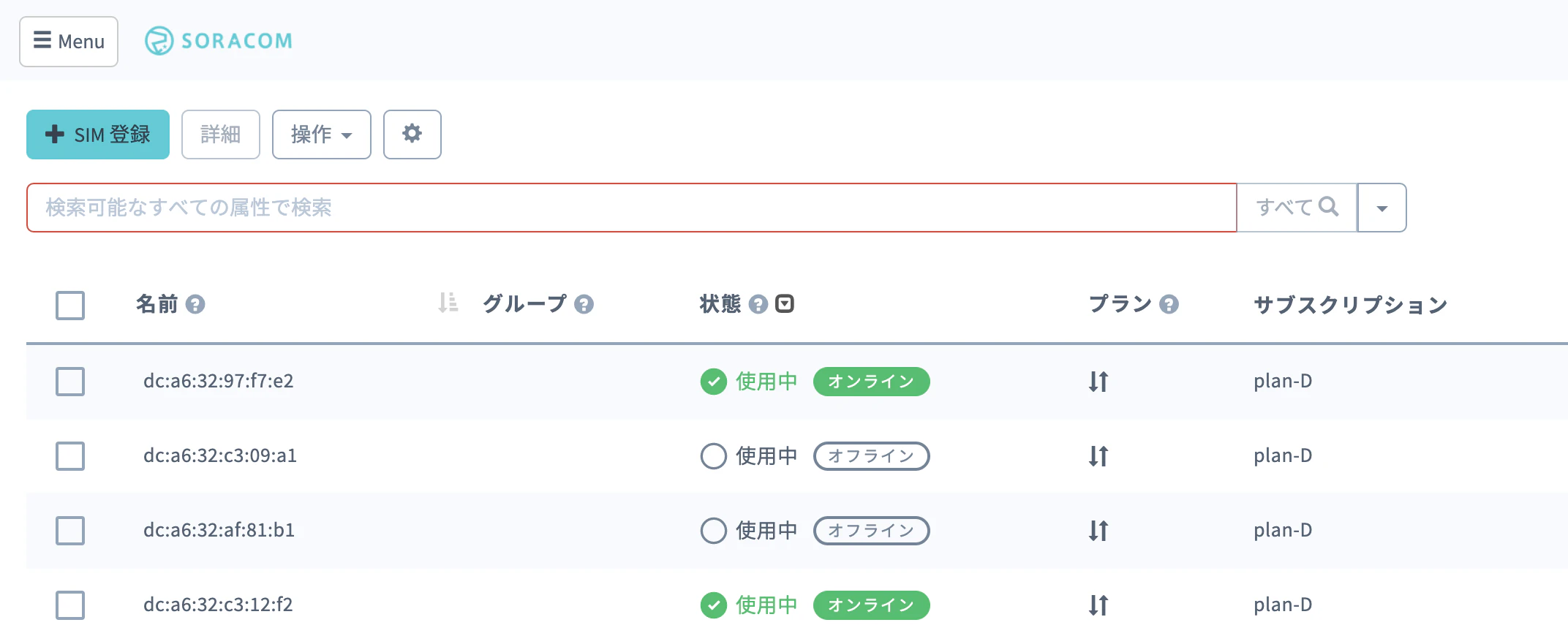Click the gear settings icon

[x=412, y=134]
